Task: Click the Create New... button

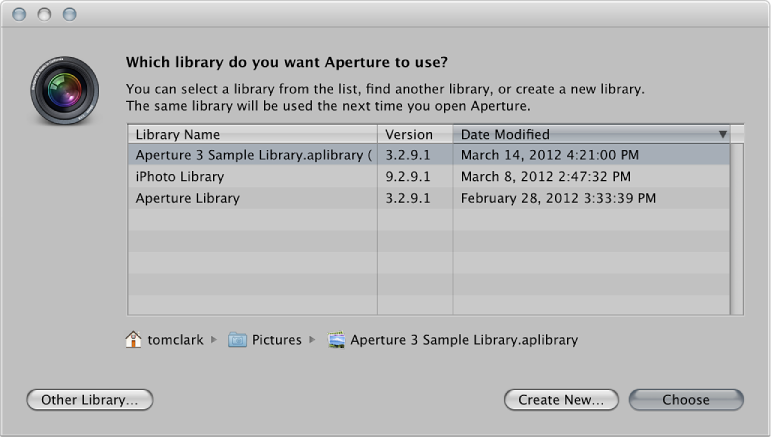Action: [x=561, y=400]
